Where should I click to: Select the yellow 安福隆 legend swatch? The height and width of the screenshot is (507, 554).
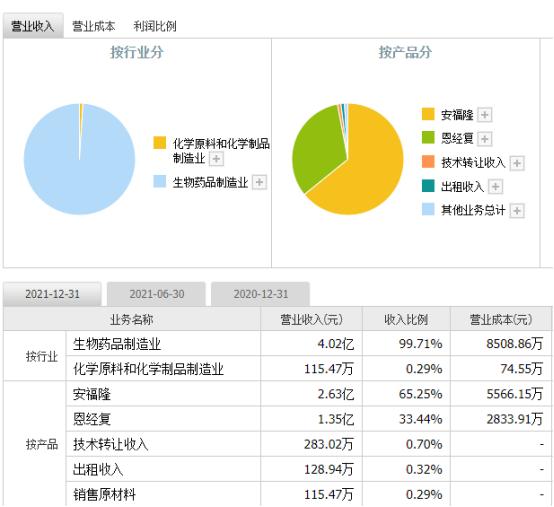428,114
